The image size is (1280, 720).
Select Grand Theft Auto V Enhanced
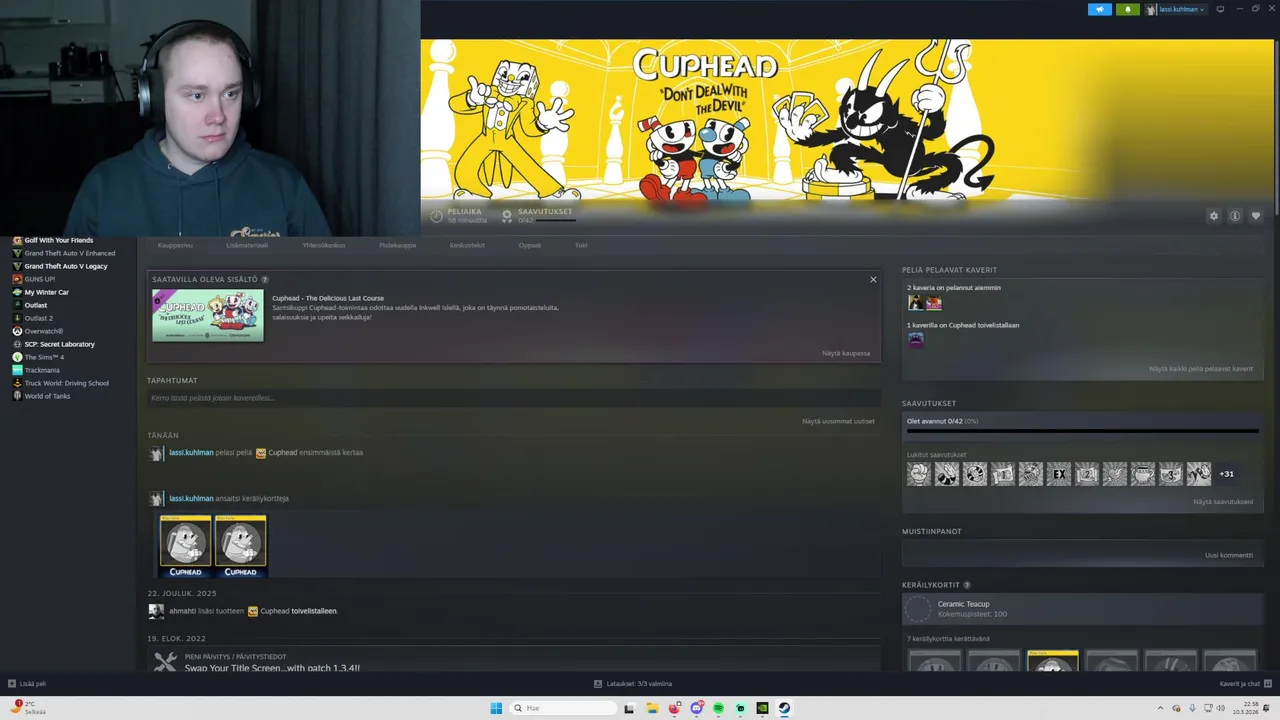[x=63, y=253]
